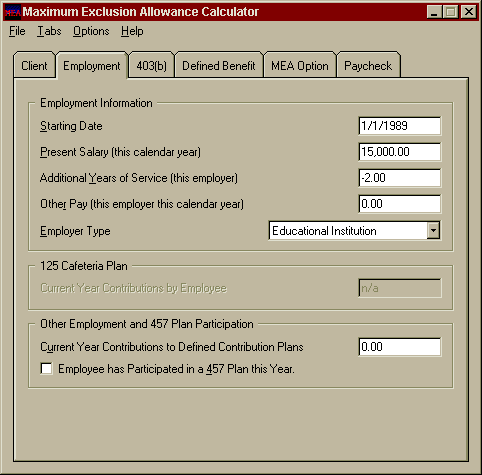
Task: Expand the Employer Type dropdown arrow
Action: click(x=433, y=230)
